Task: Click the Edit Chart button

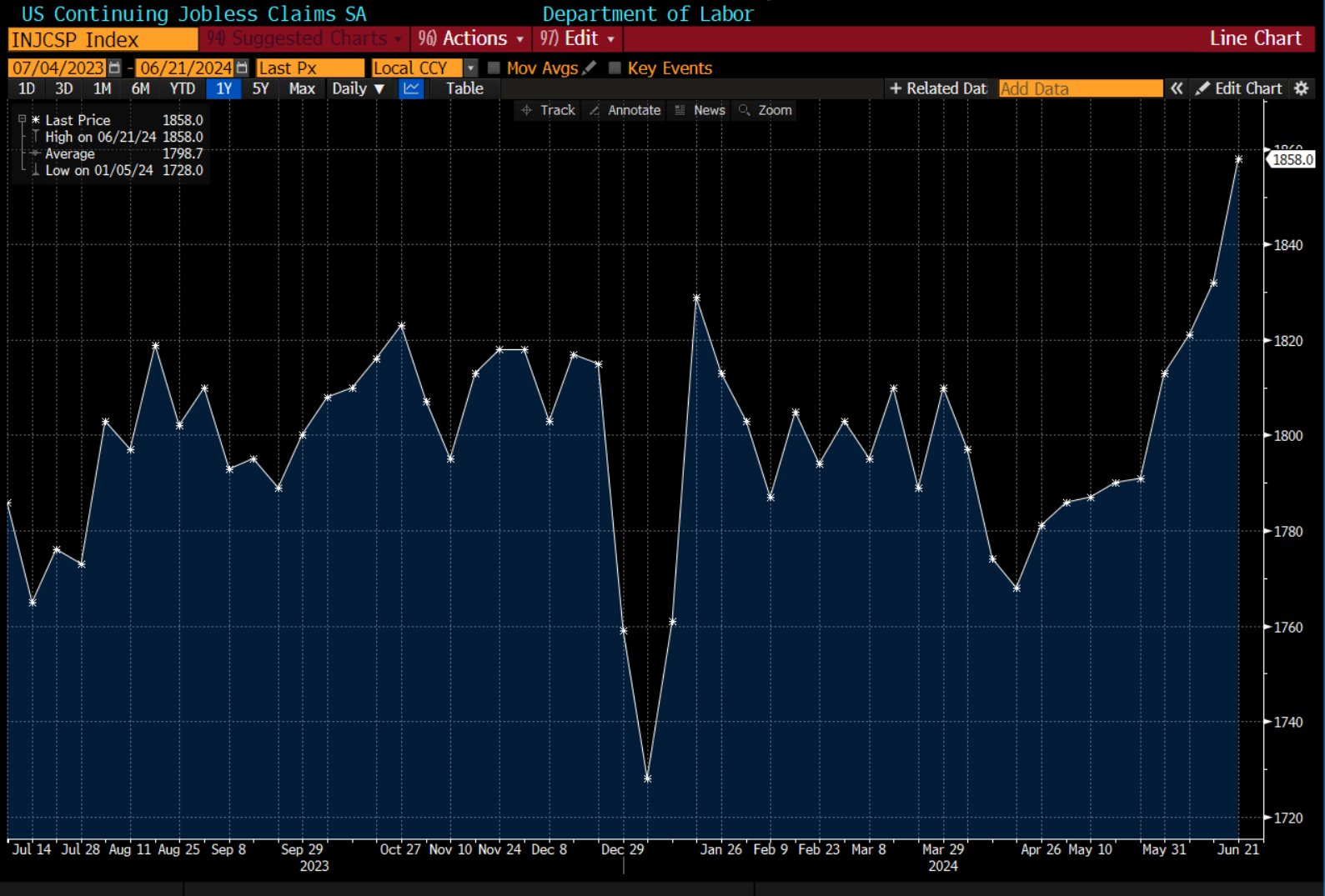Action: tap(1239, 88)
